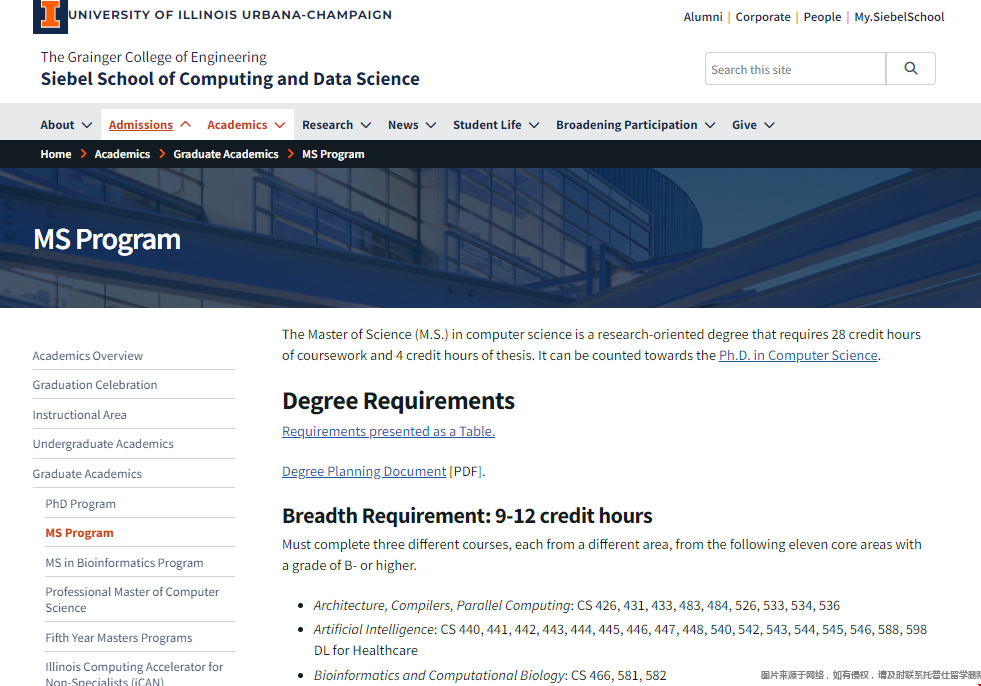Type in the Search this site field
This screenshot has width=981, height=686.
[x=795, y=69]
